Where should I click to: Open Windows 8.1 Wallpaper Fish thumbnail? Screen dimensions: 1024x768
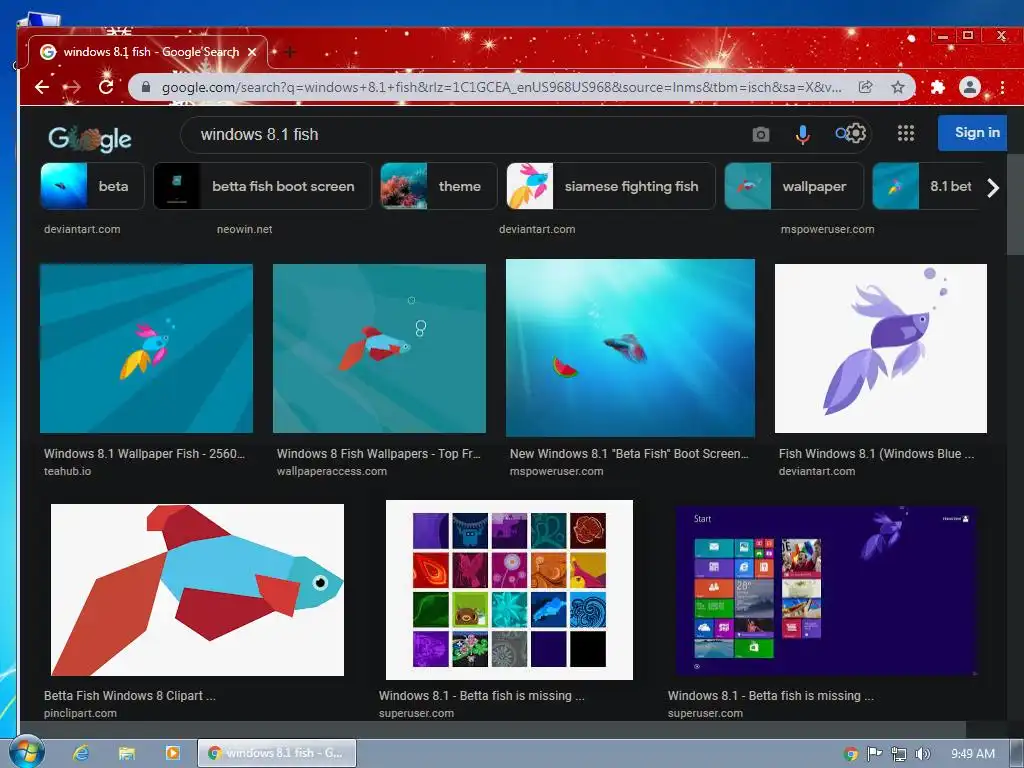coord(146,348)
